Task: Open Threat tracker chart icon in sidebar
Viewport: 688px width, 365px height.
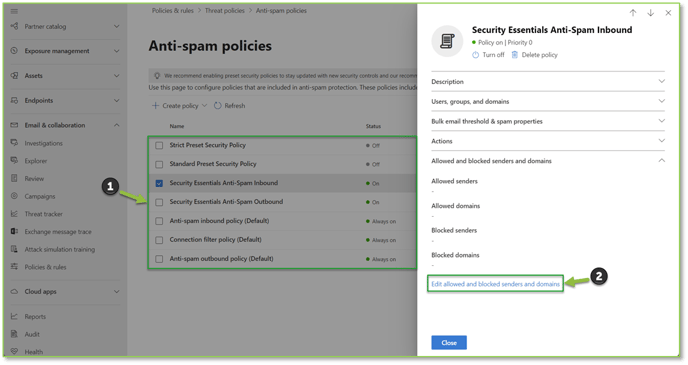Action: [14, 214]
